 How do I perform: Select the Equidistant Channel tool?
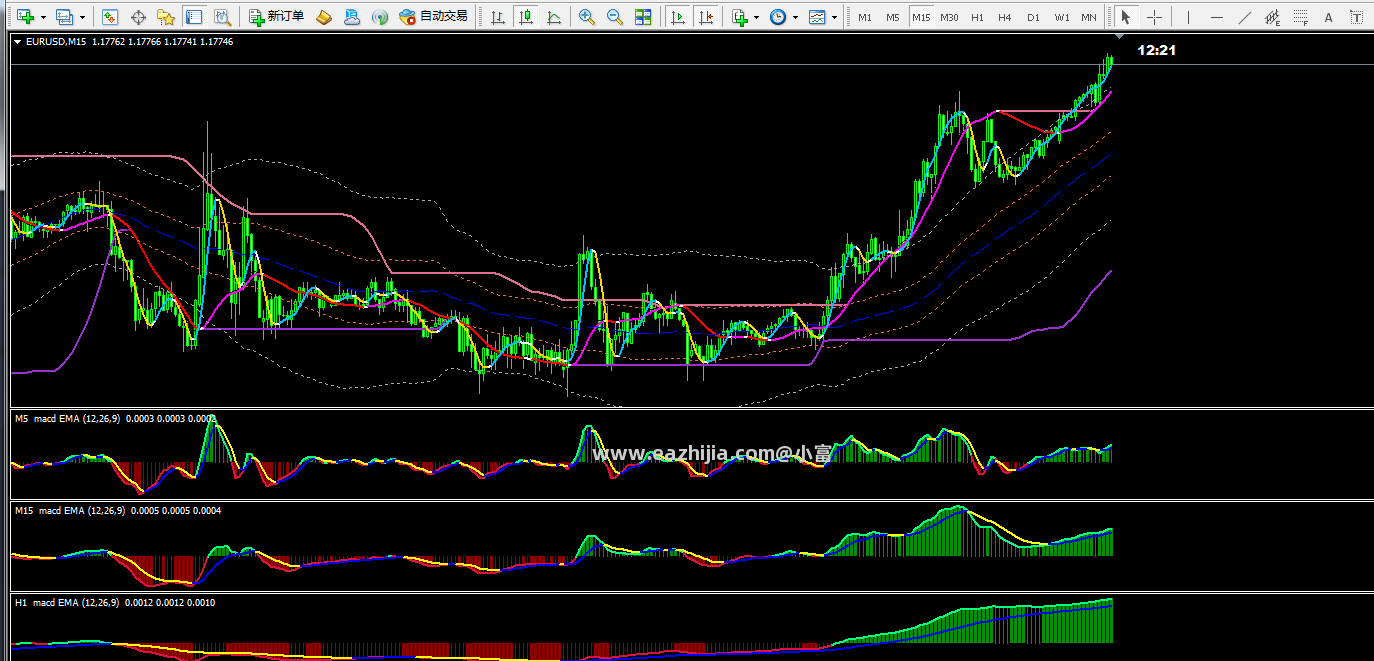(x=1272, y=17)
